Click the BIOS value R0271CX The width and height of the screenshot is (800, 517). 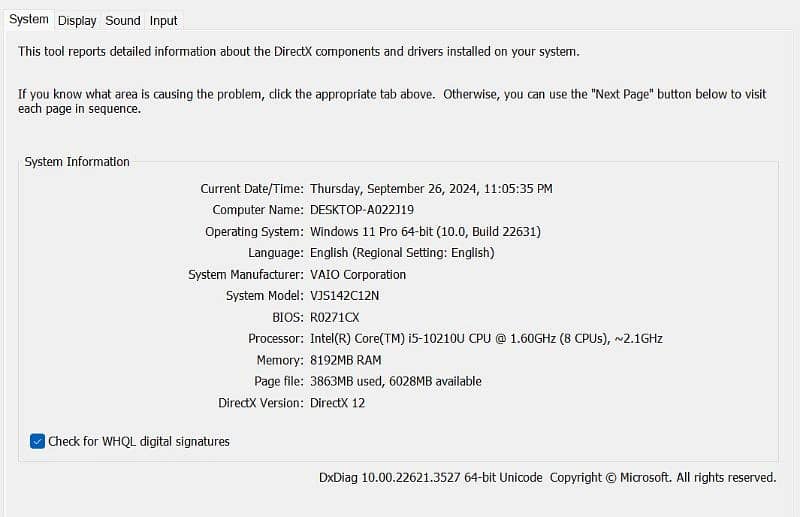tap(334, 317)
